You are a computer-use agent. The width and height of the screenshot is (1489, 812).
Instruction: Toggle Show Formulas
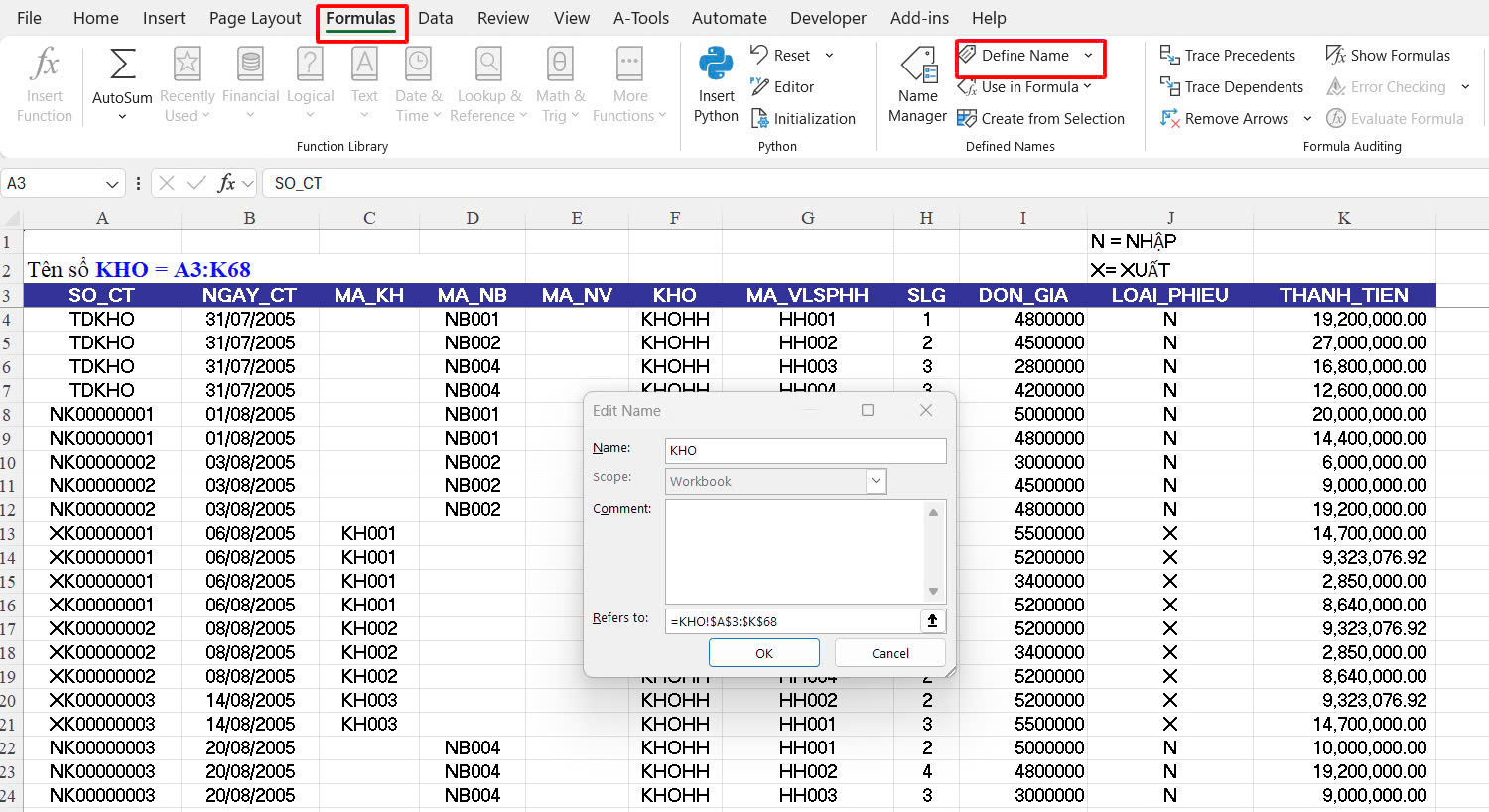pyautogui.click(x=1388, y=55)
